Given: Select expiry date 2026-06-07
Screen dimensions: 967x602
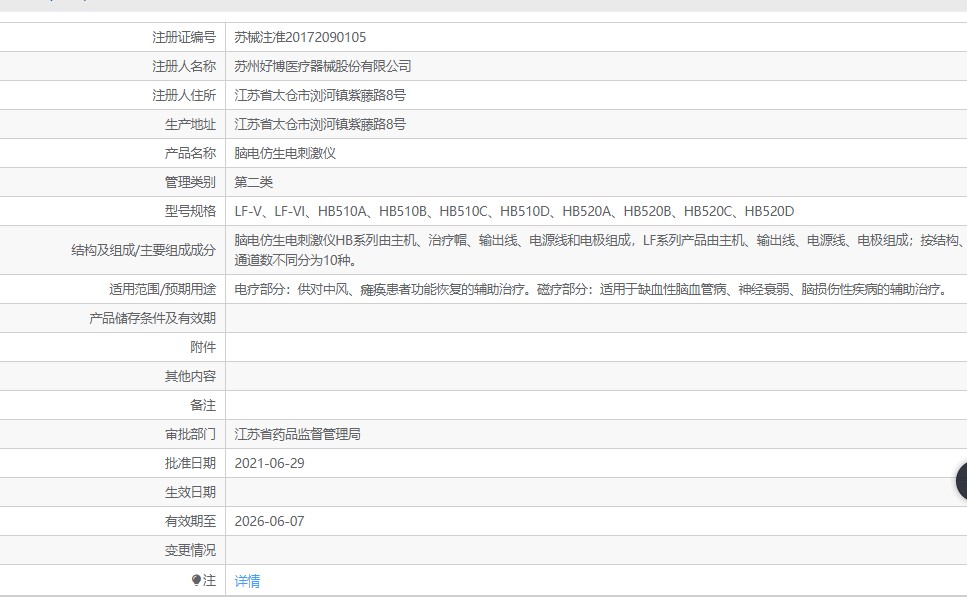Looking at the screenshot, I should click(x=270, y=521).
